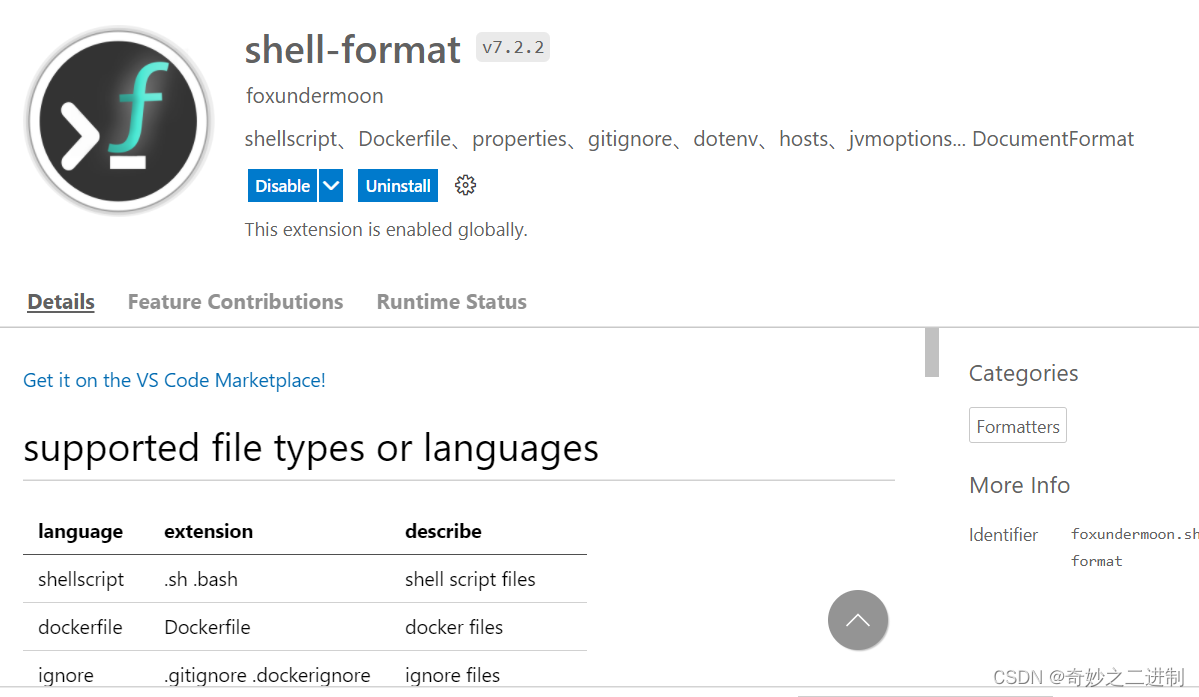
Task: Click the scroll-to-top arrow circle
Action: click(x=857, y=621)
